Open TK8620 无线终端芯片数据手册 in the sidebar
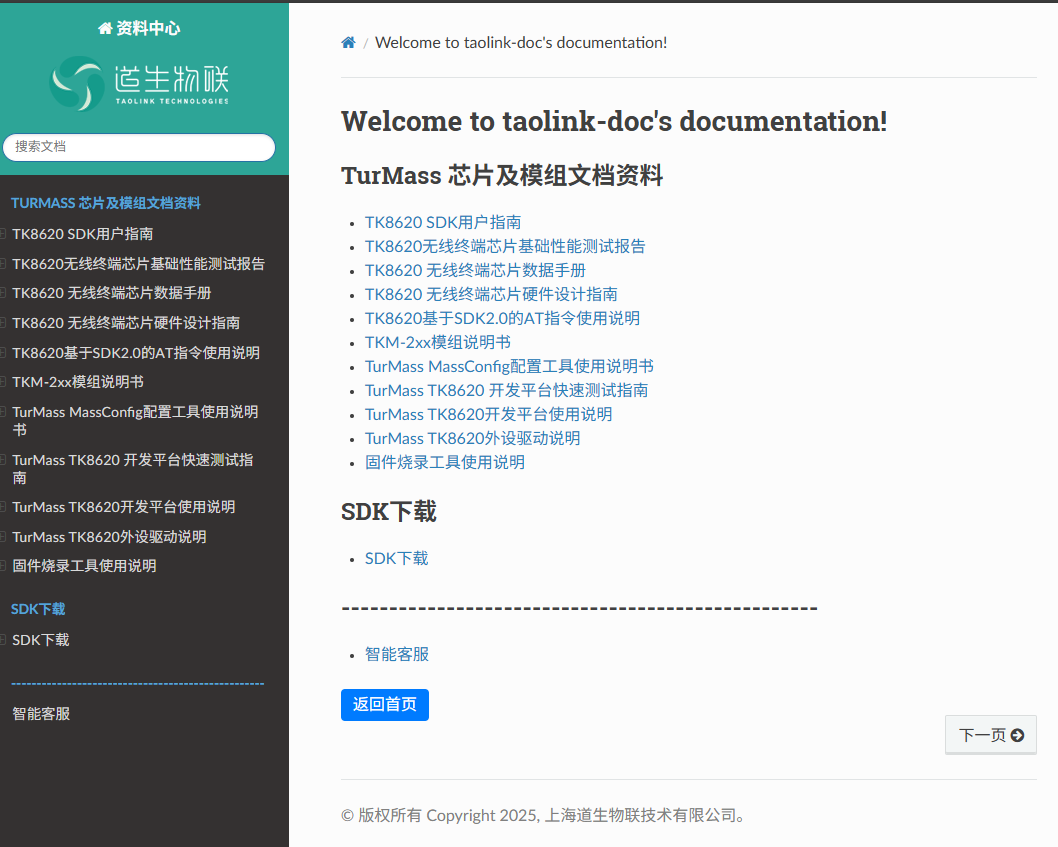Viewport: 1058px width, 847px height. tap(111, 293)
